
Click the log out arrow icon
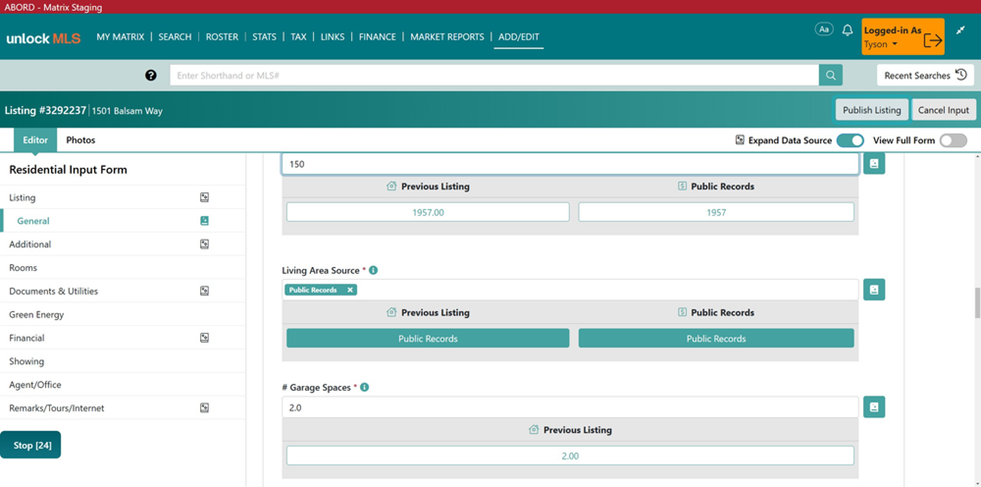tap(932, 40)
